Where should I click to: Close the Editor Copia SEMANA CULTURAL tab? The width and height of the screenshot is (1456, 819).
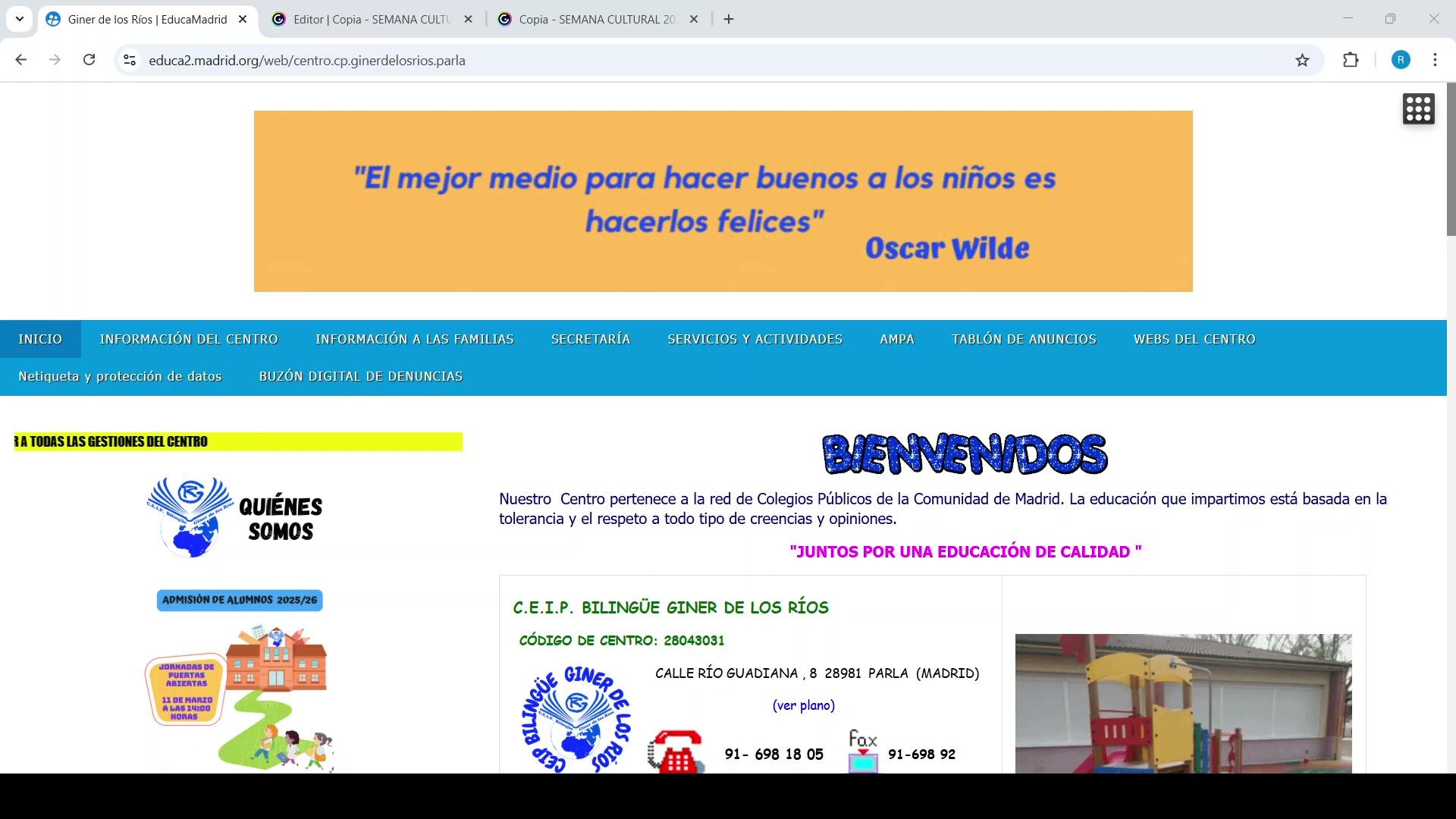468,20
